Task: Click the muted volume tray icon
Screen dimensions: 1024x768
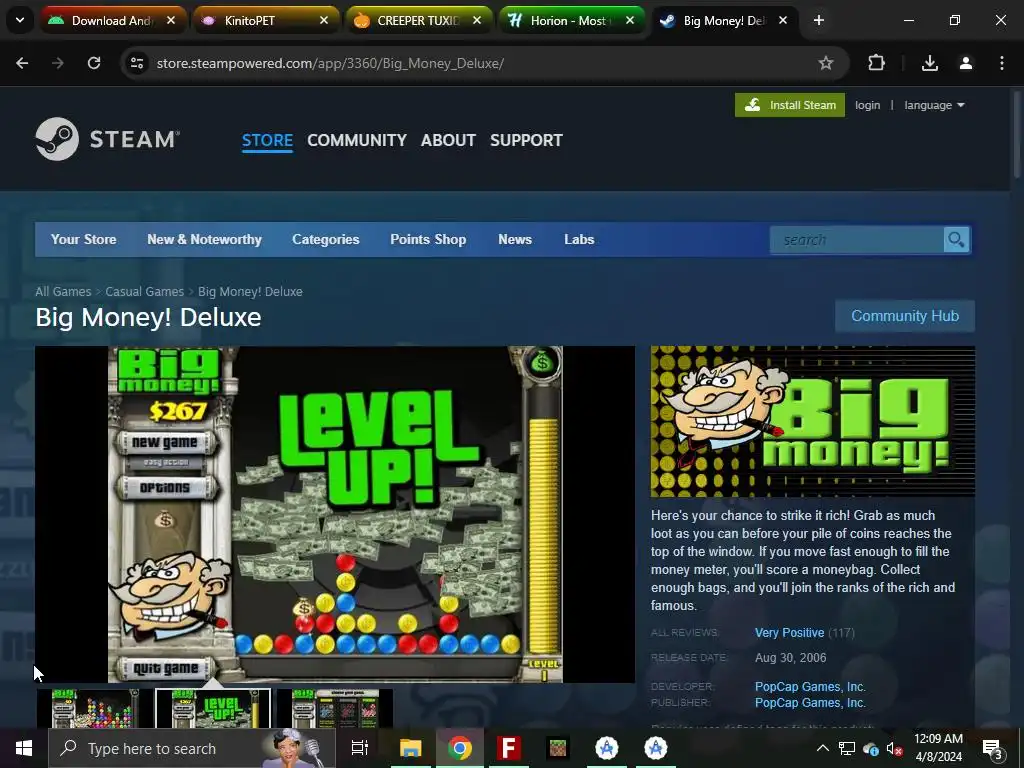Action: pos(894,748)
